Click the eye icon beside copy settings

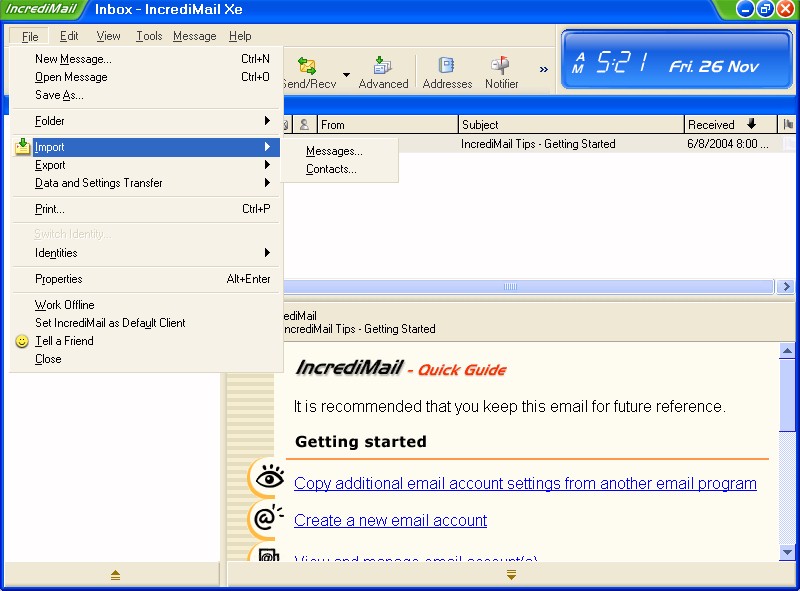(x=267, y=480)
